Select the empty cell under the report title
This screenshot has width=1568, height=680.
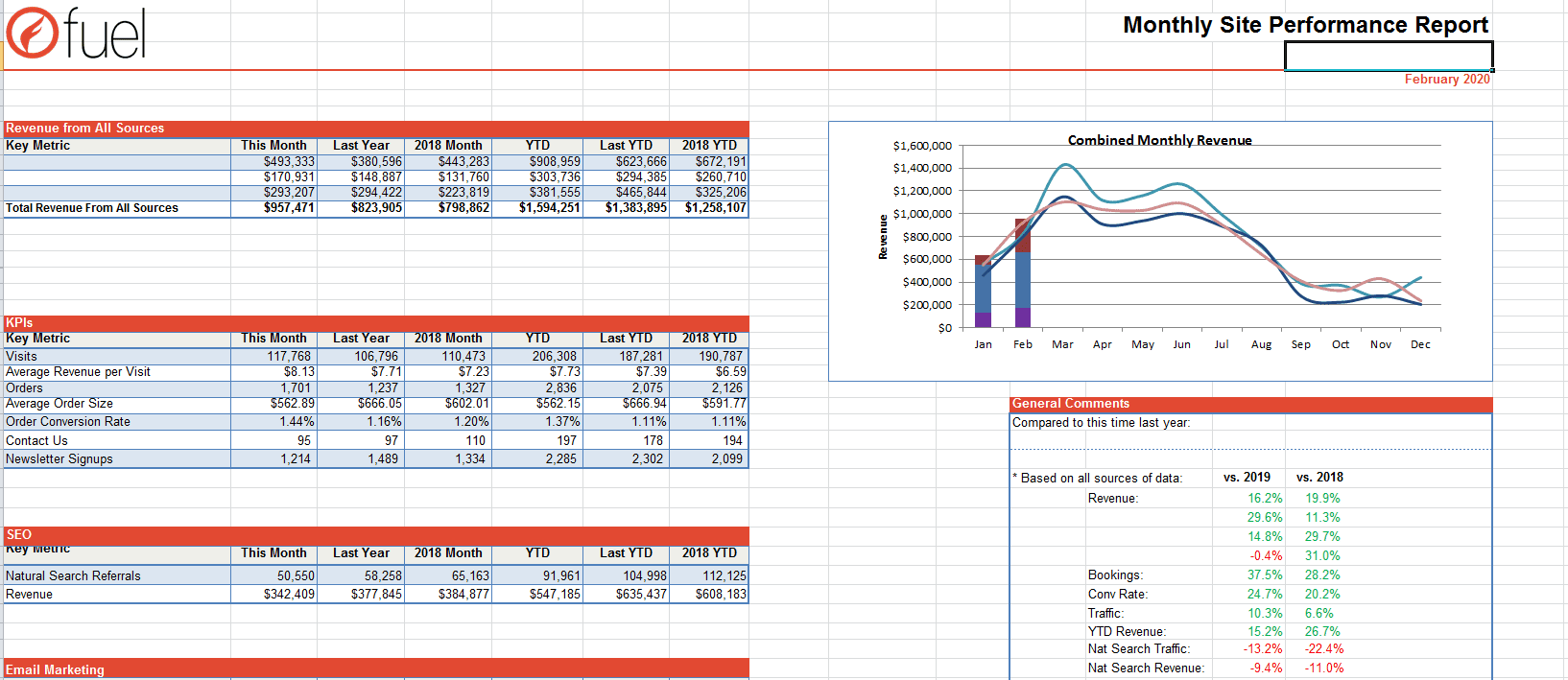(x=1389, y=56)
